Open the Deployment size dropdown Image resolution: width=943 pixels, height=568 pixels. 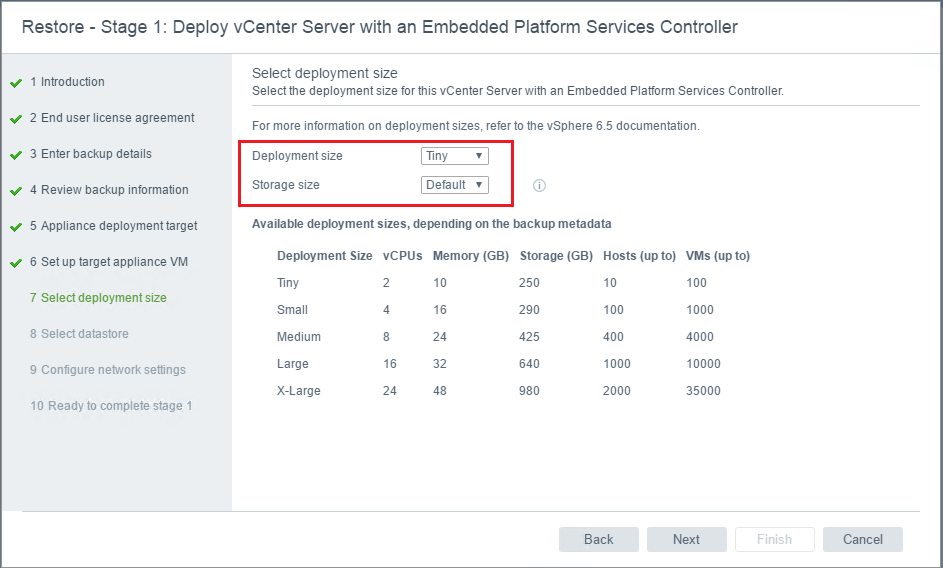pyautogui.click(x=454, y=156)
